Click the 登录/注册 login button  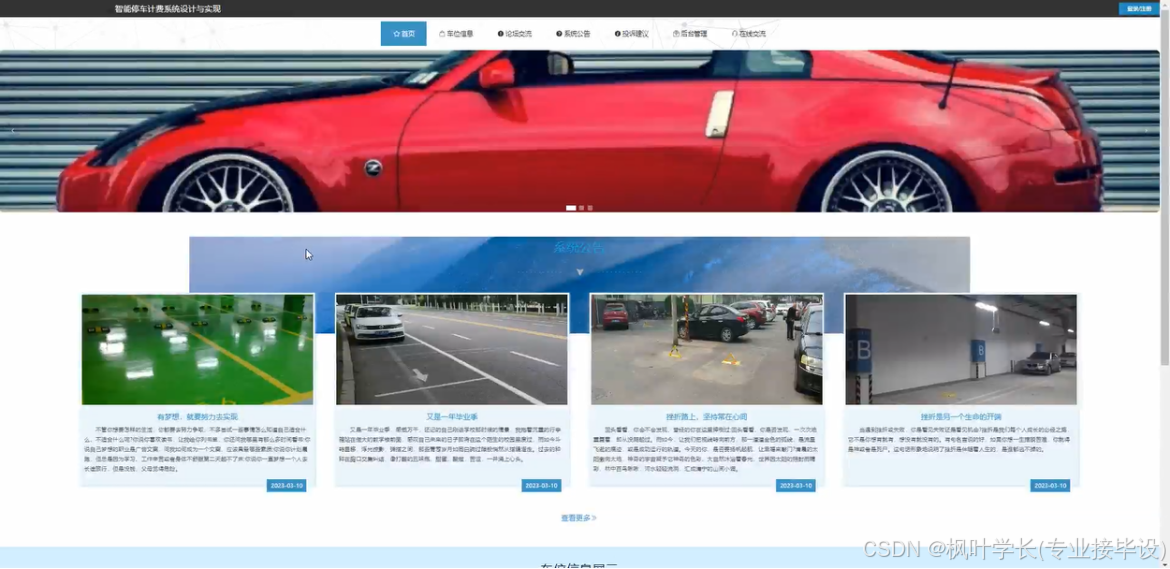click(x=1139, y=9)
